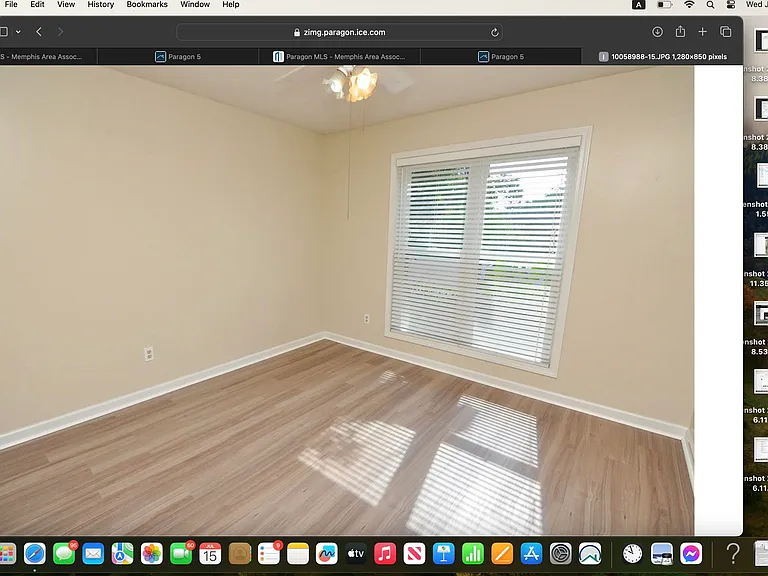Open the Bookmarks menu
This screenshot has width=768, height=576.
pyautogui.click(x=147, y=4)
